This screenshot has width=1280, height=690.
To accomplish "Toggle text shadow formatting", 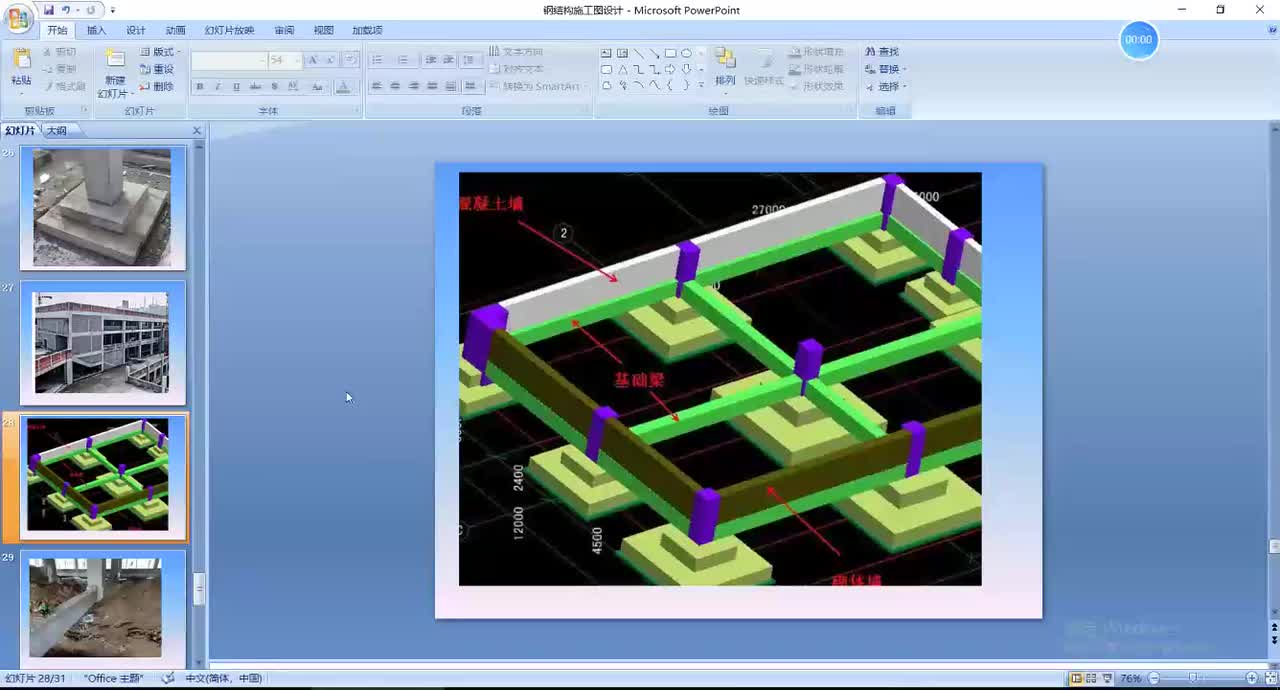I will (x=274, y=87).
